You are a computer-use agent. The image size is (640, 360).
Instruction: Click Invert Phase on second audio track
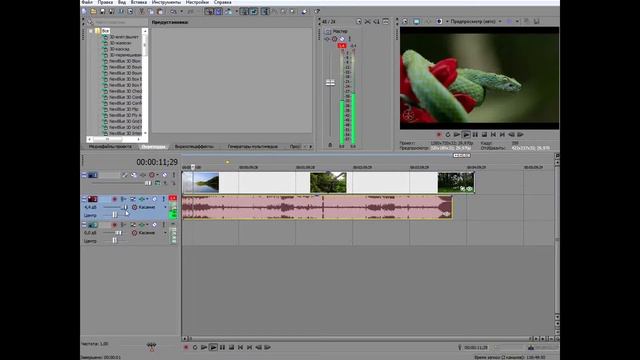123,224
